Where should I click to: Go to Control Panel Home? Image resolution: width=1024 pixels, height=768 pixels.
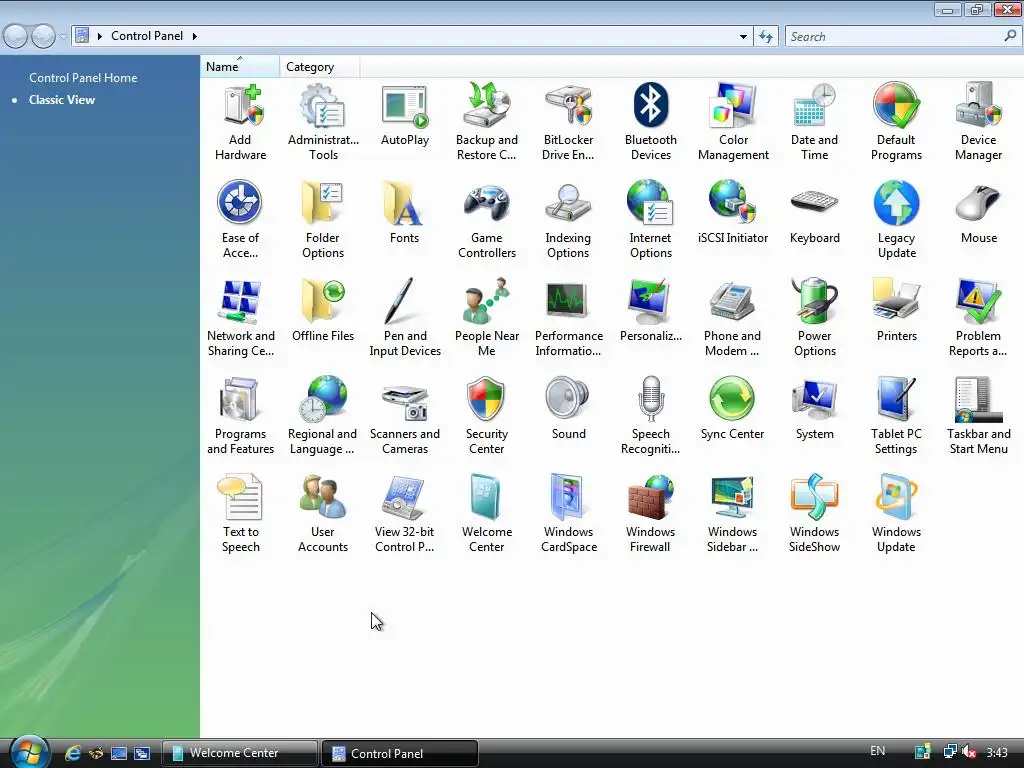pos(83,78)
